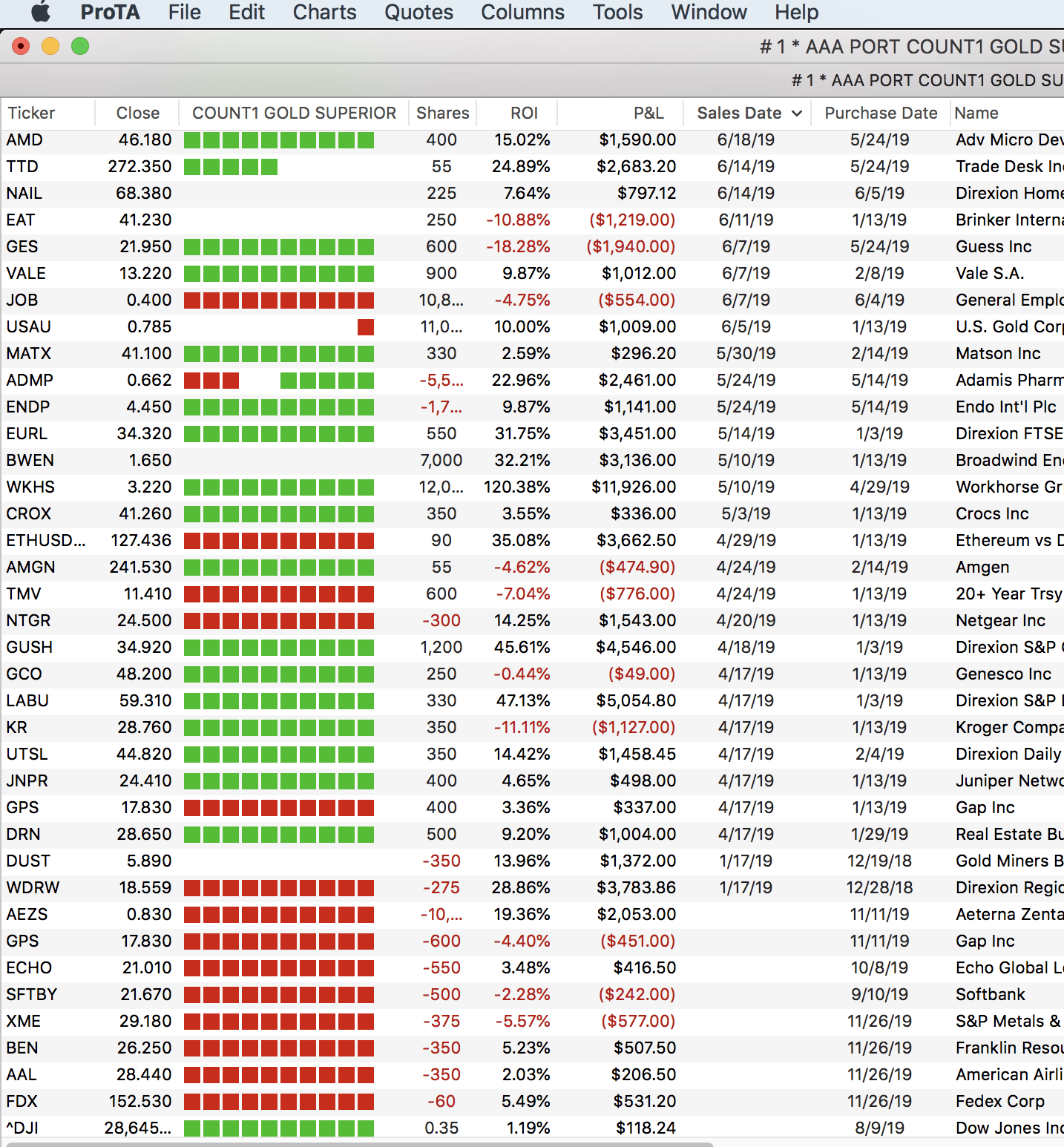Click the Softbank name cell
Image resolution: width=1064 pixels, height=1147 pixels.
[990, 994]
